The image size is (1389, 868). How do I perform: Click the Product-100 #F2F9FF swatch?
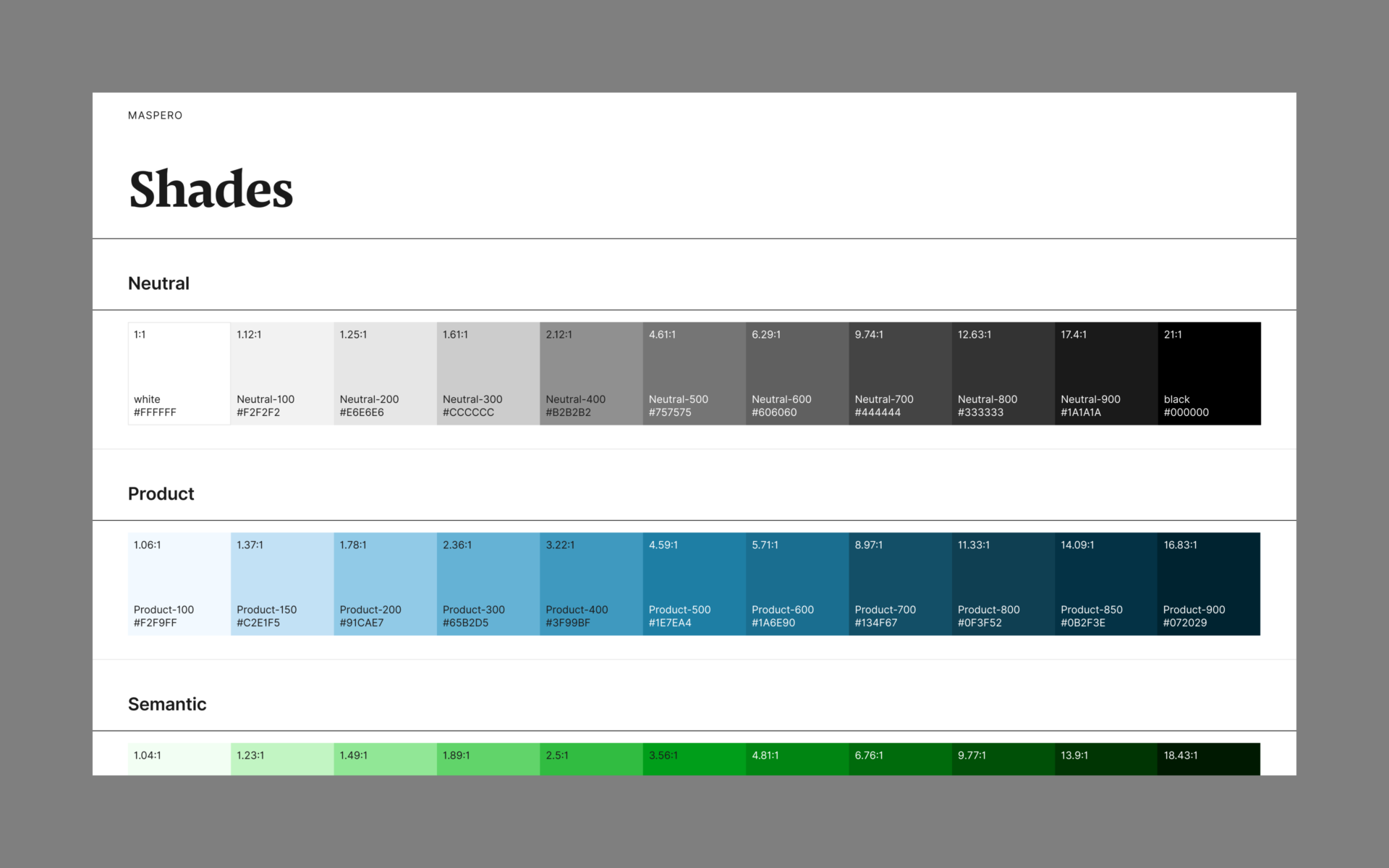pyautogui.click(x=179, y=584)
